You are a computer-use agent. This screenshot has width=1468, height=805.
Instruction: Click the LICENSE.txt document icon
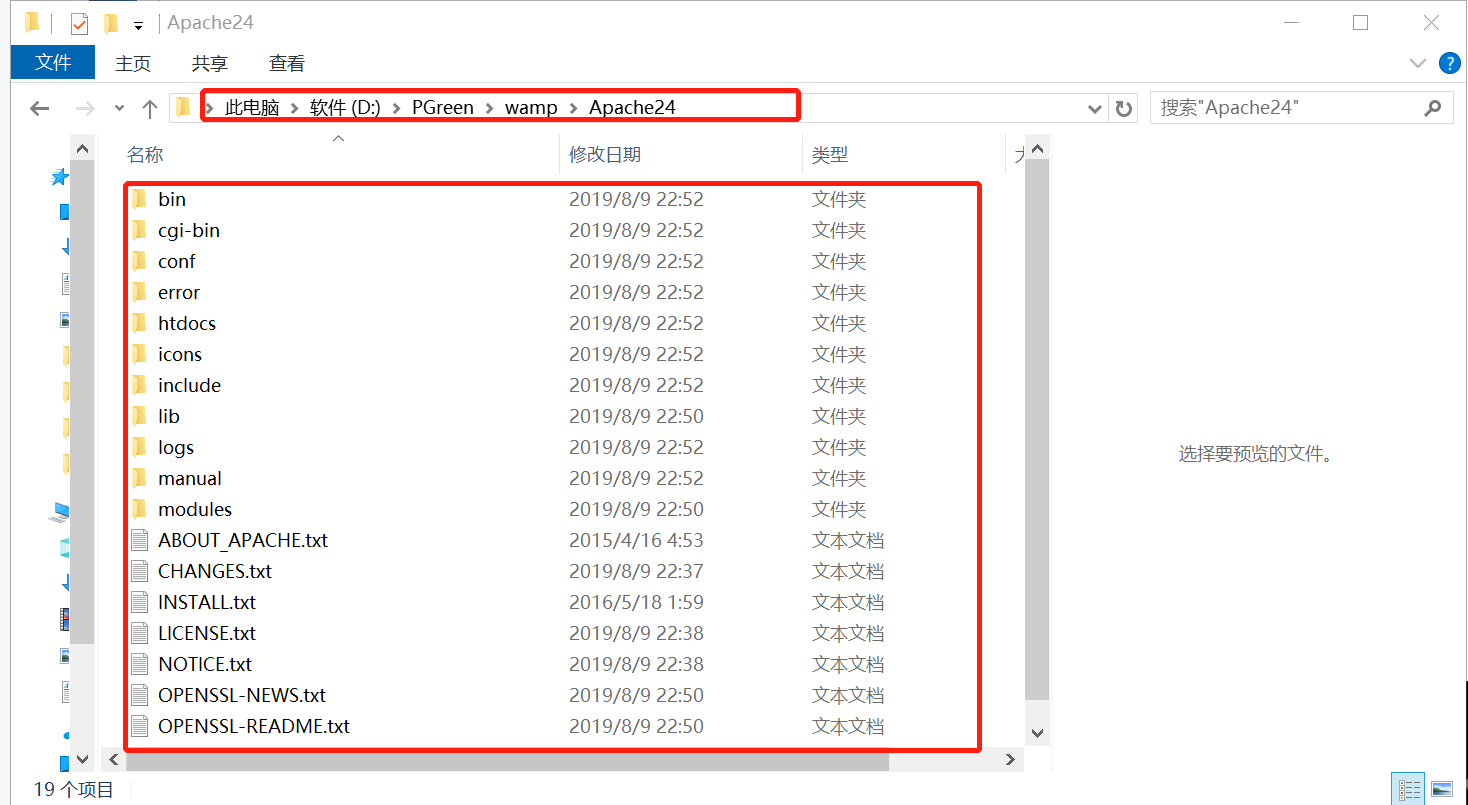click(140, 633)
